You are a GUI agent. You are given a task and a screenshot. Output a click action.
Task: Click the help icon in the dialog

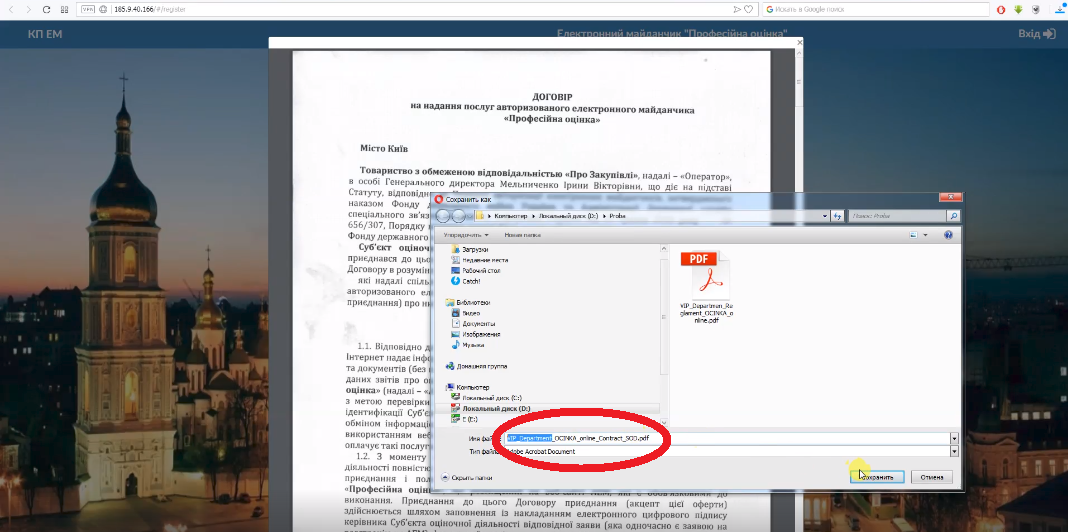[948, 234]
